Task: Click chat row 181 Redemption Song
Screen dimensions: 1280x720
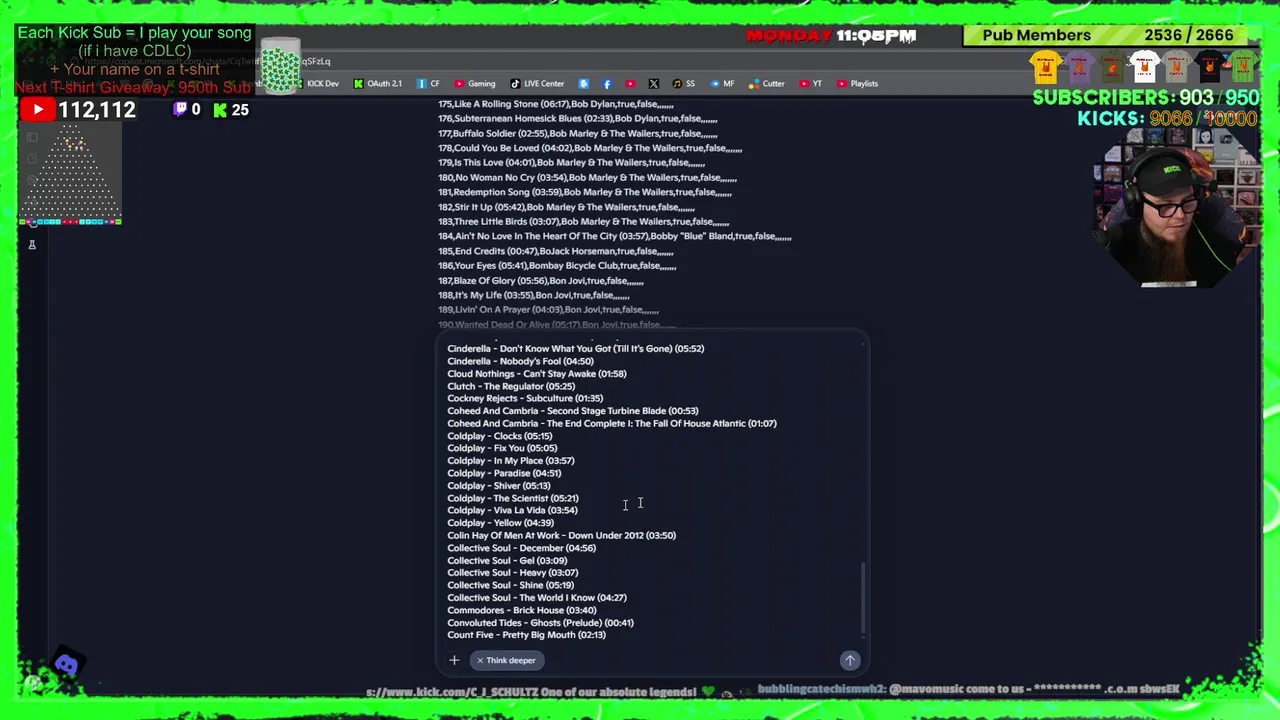Action: coord(585,192)
